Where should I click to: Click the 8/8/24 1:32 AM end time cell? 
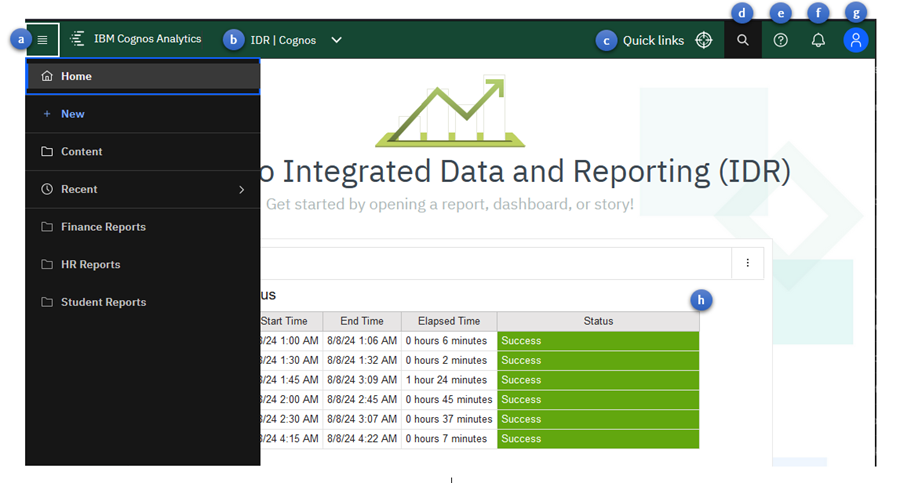coord(362,360)
